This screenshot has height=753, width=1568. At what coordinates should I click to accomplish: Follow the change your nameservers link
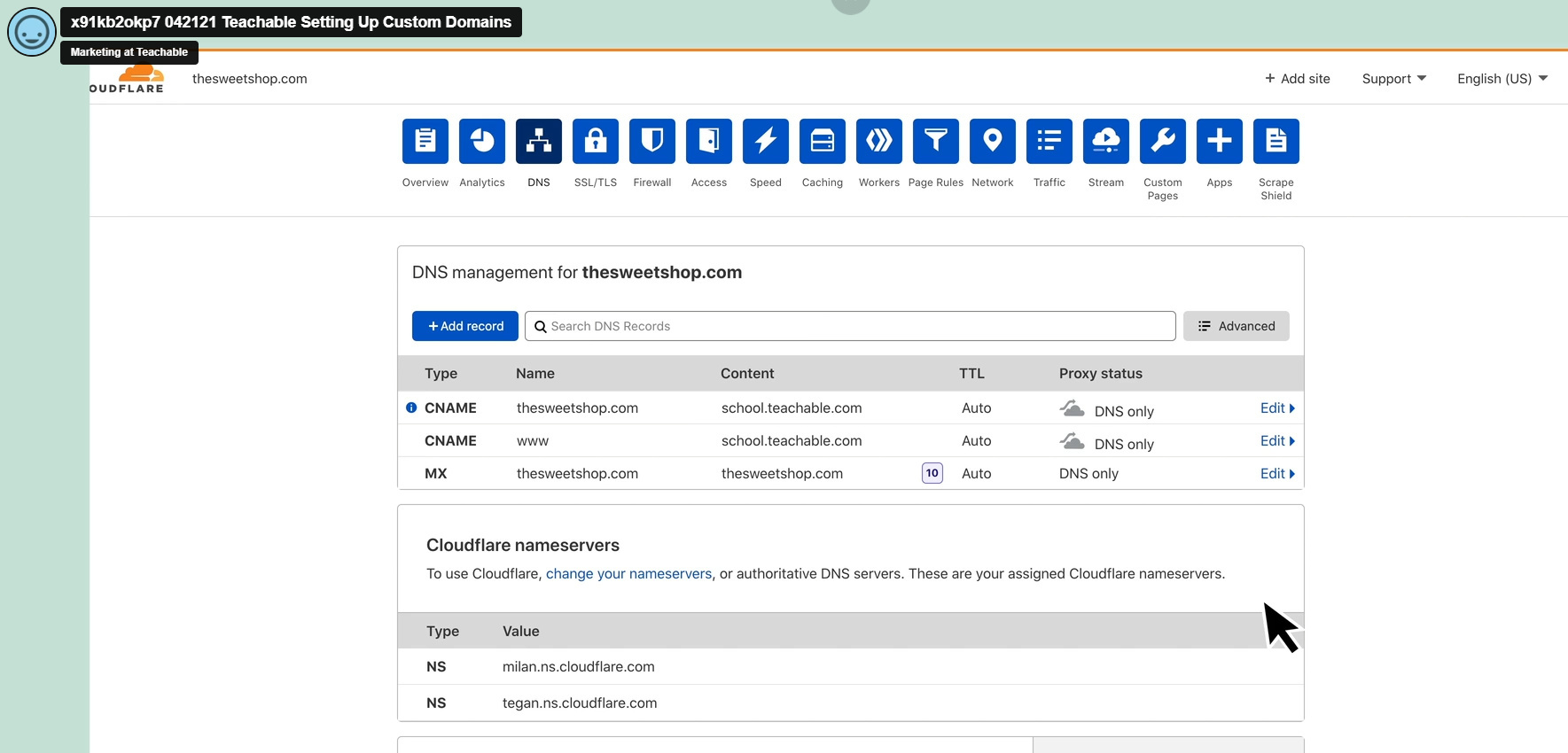(628, 574)
